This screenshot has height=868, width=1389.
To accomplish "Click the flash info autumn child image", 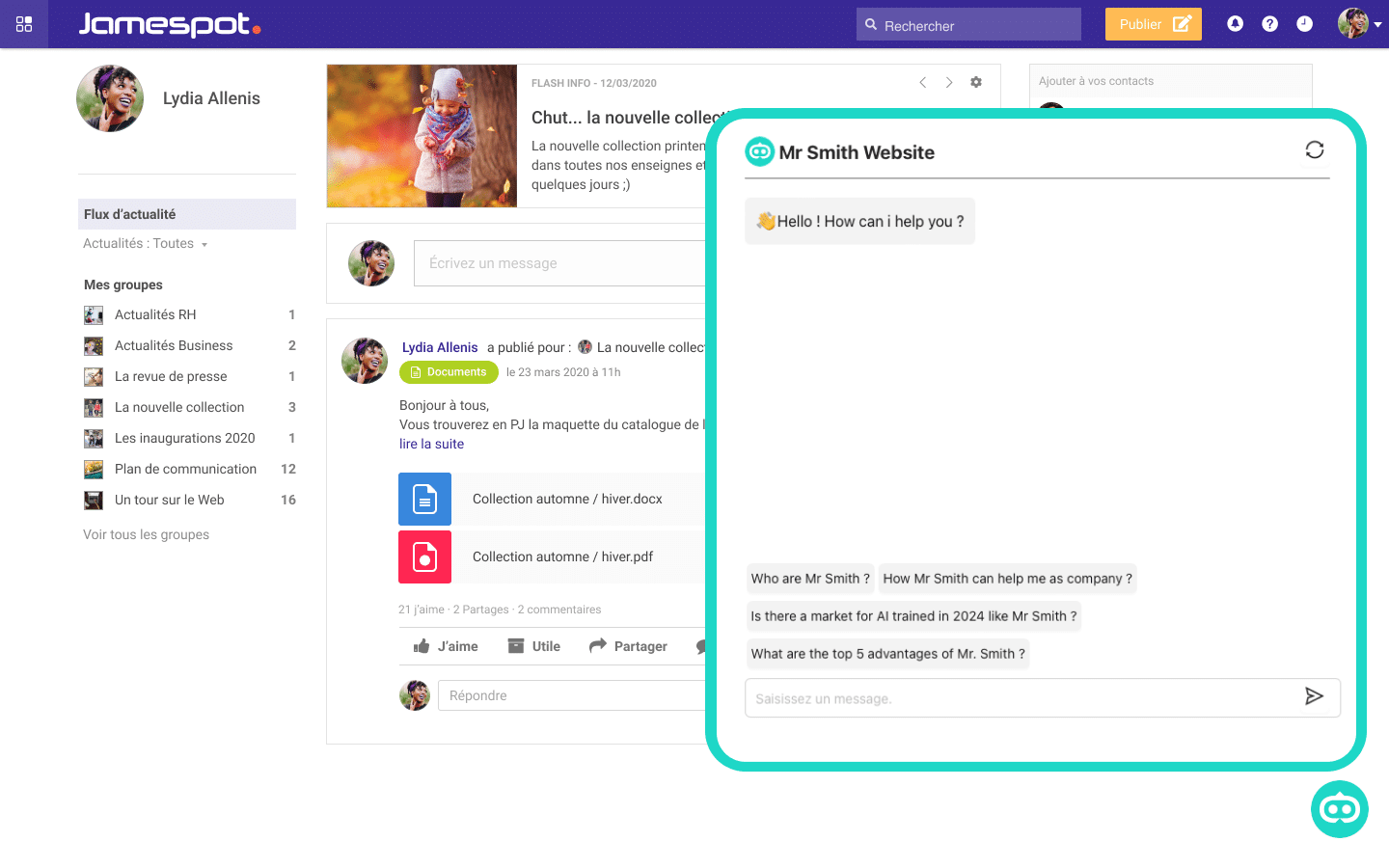I will pyautogui.click(x=422, y=136).
